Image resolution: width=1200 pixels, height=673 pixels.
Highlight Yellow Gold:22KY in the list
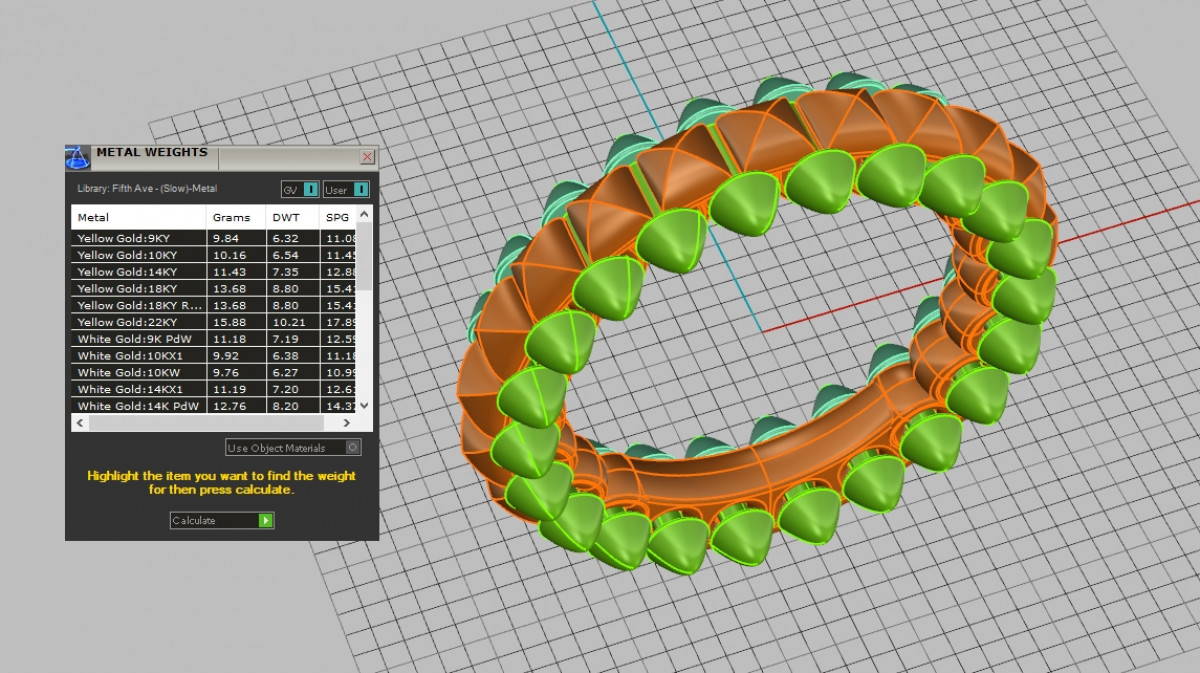click(x=138, y=322)
